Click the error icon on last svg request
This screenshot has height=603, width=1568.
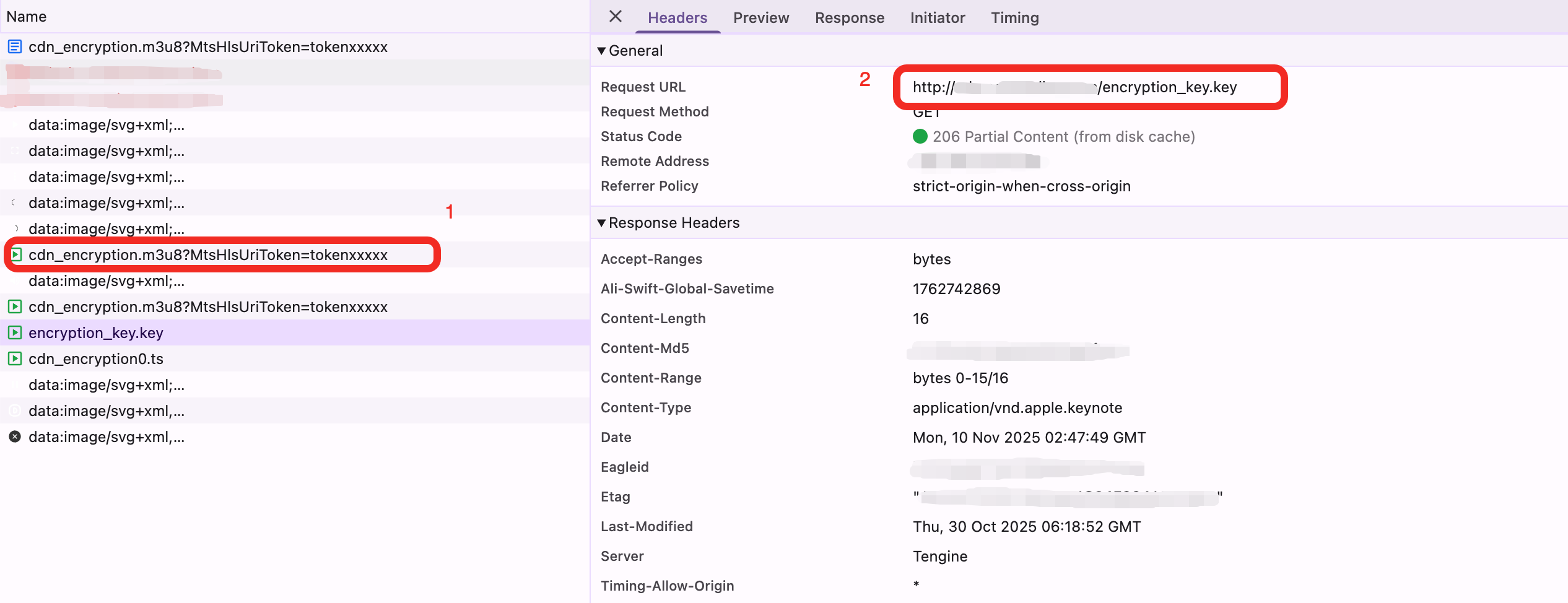(x=15, y=437)
